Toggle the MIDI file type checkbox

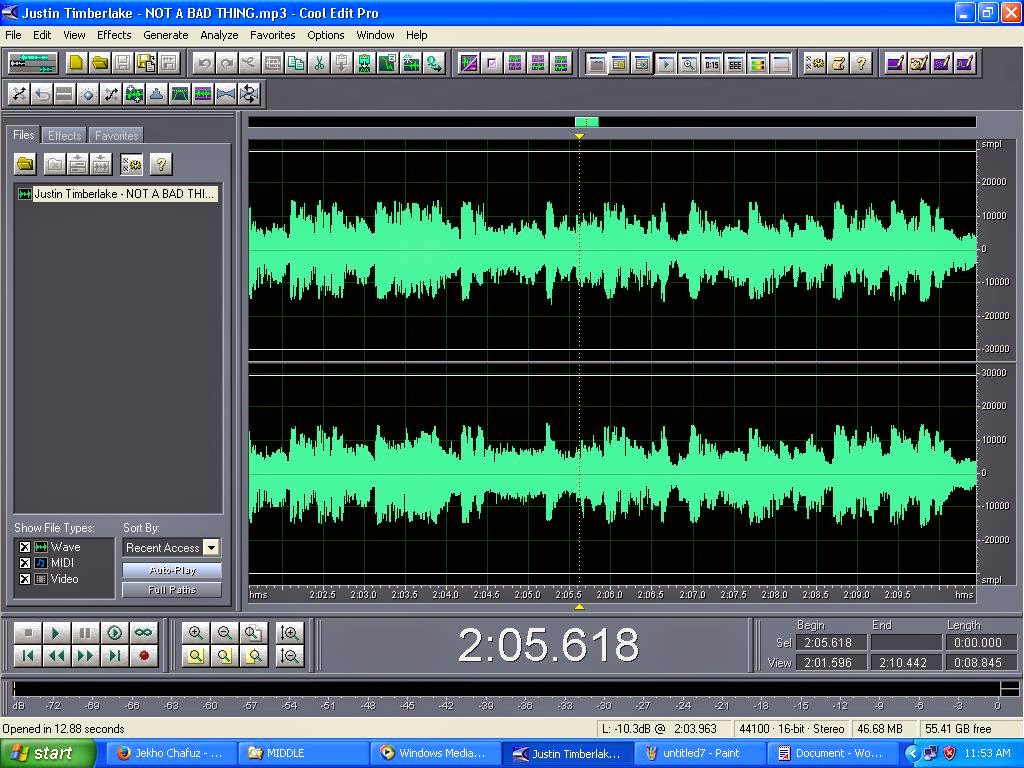(25, 563)
